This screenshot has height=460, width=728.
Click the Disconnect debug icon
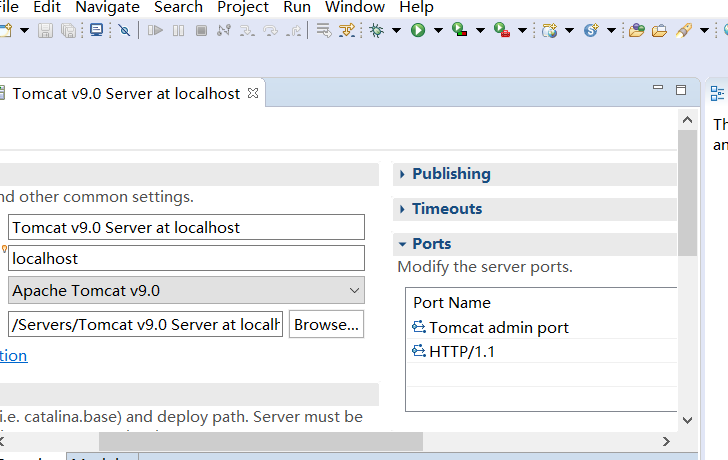pyautogui.click(x=224, y=31)
